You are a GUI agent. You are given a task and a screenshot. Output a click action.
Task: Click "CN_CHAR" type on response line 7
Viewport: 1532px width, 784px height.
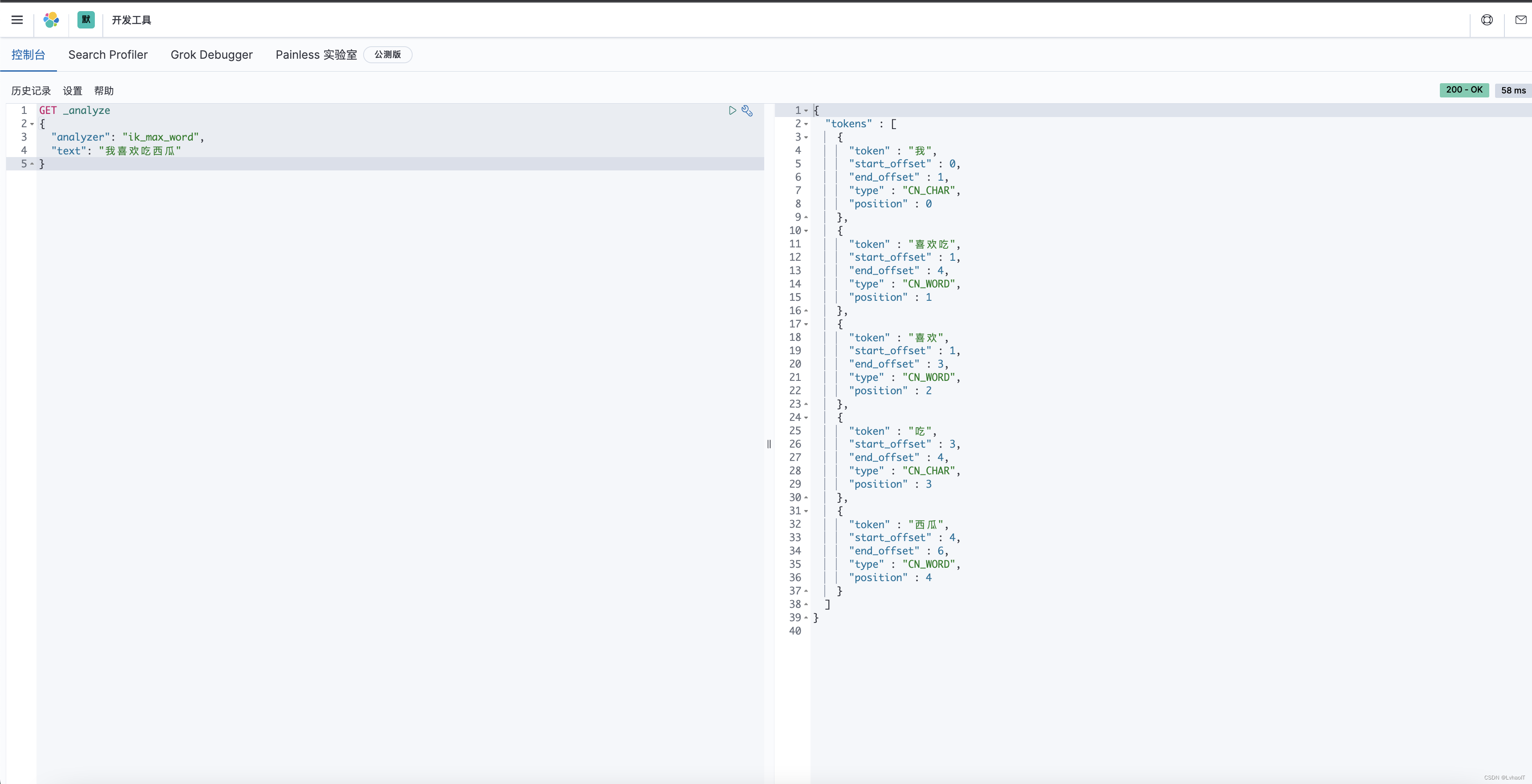[929, 191]
